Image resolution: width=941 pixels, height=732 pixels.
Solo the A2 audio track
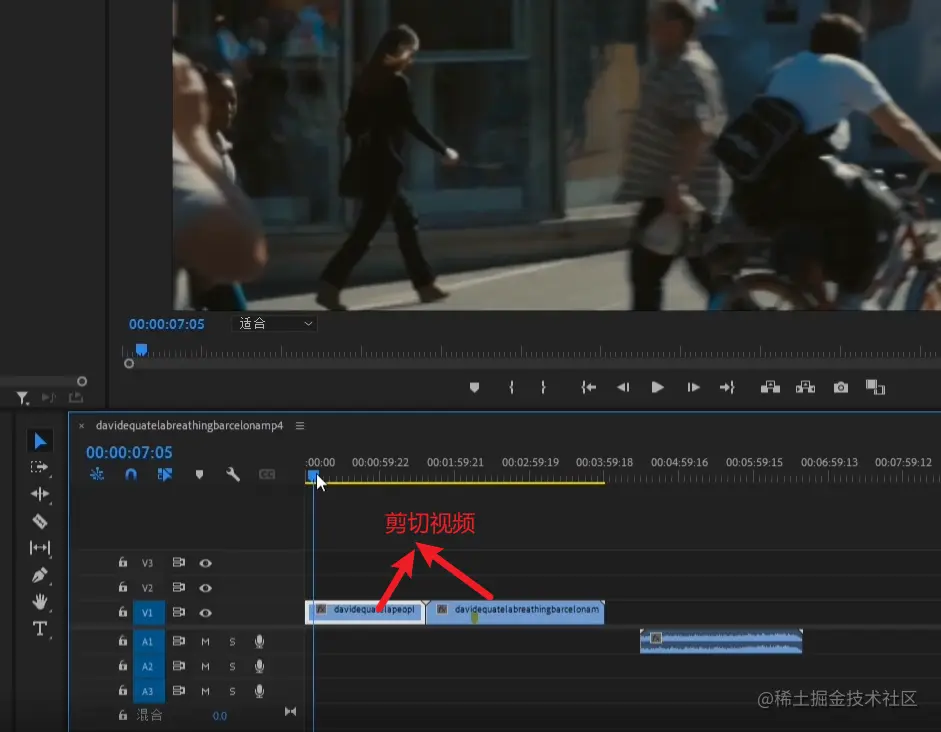[232, 666]
